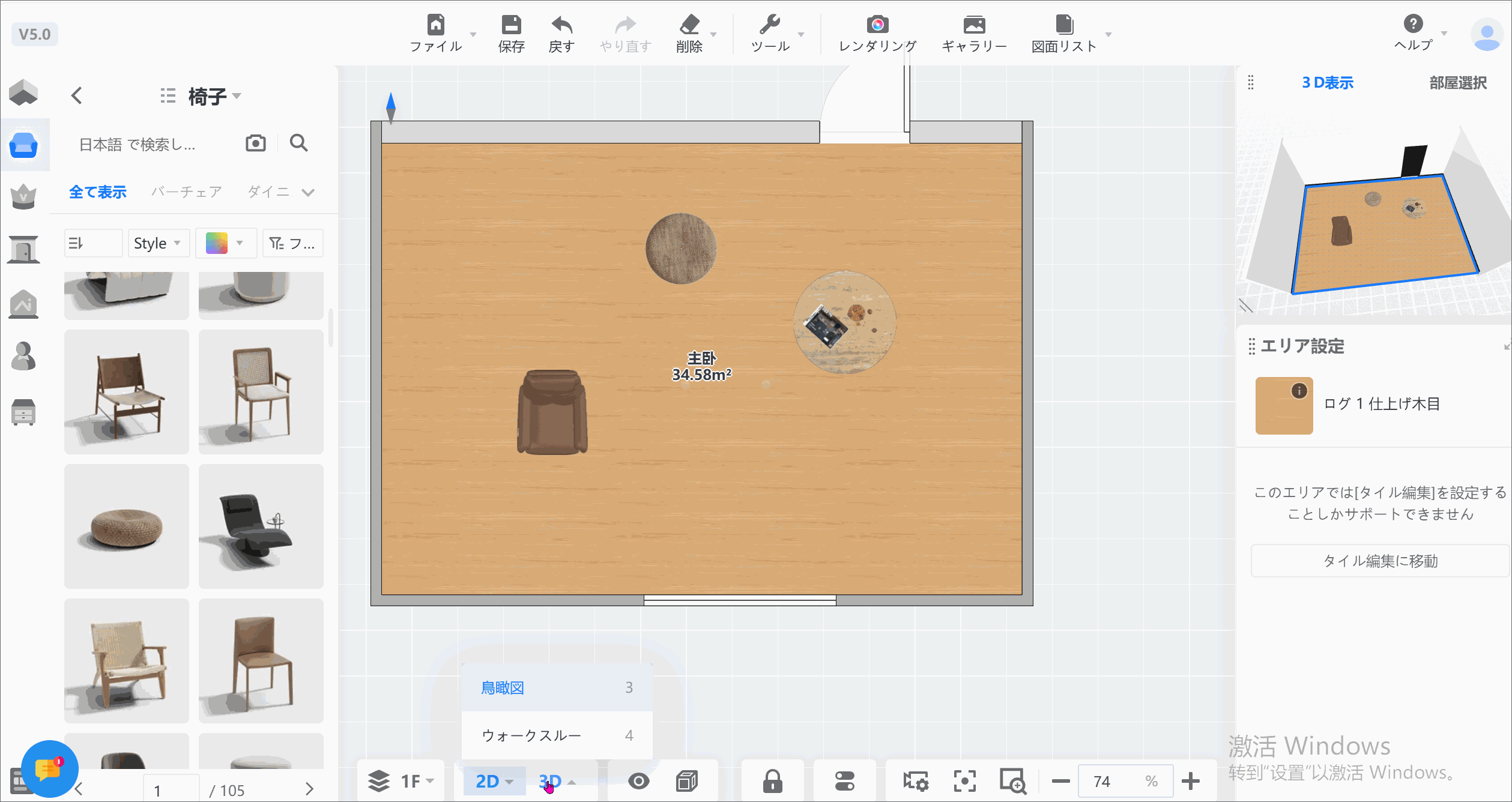
Task: Open the フ... filter dropdown
Action: (292, 243)
